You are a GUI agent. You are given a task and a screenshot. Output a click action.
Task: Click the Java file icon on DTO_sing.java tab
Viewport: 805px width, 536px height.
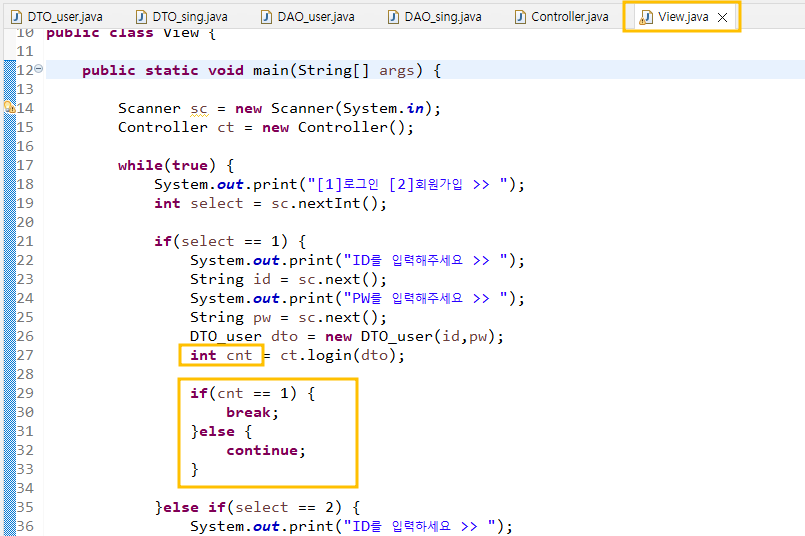coord(141,17)
